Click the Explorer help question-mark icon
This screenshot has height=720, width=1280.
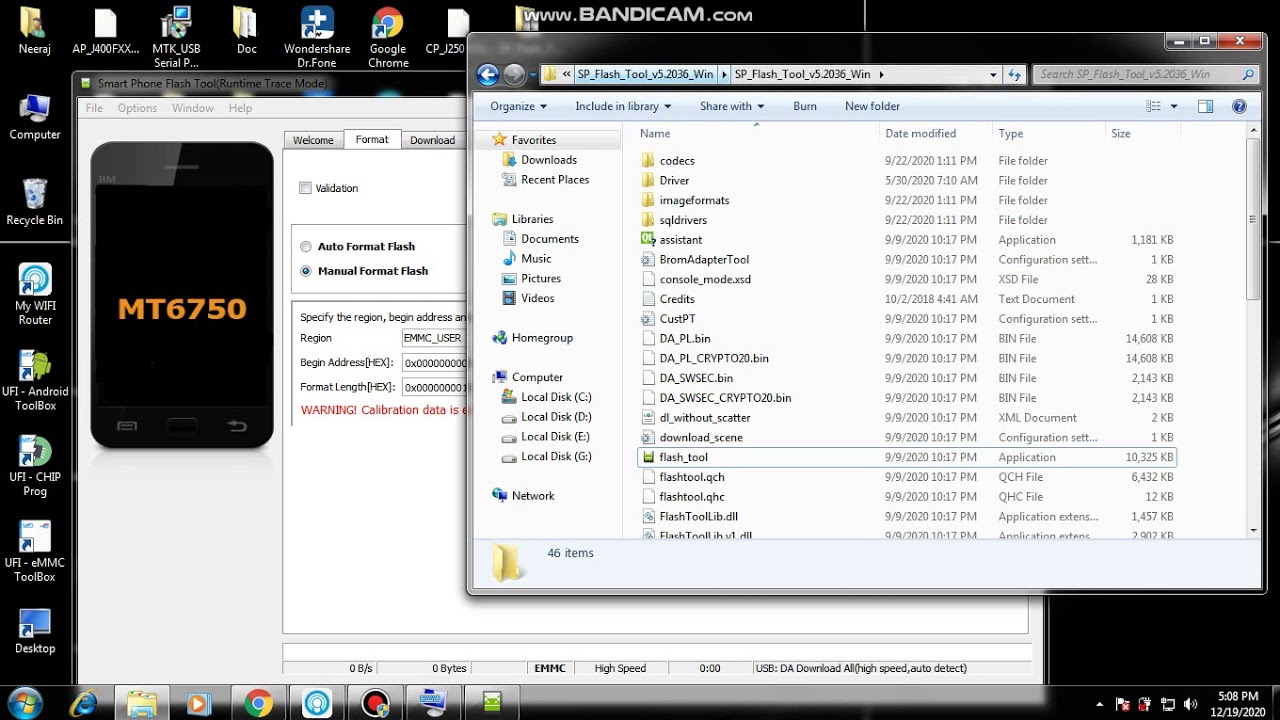click(1239, 106)
